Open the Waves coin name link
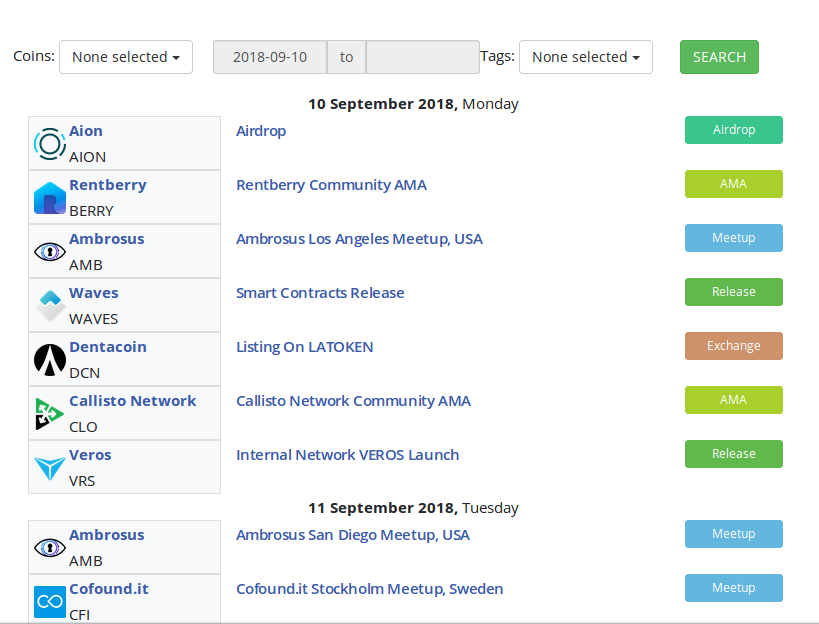The width and height of the screenshot is (819, 624). click(x=93, y=293)
